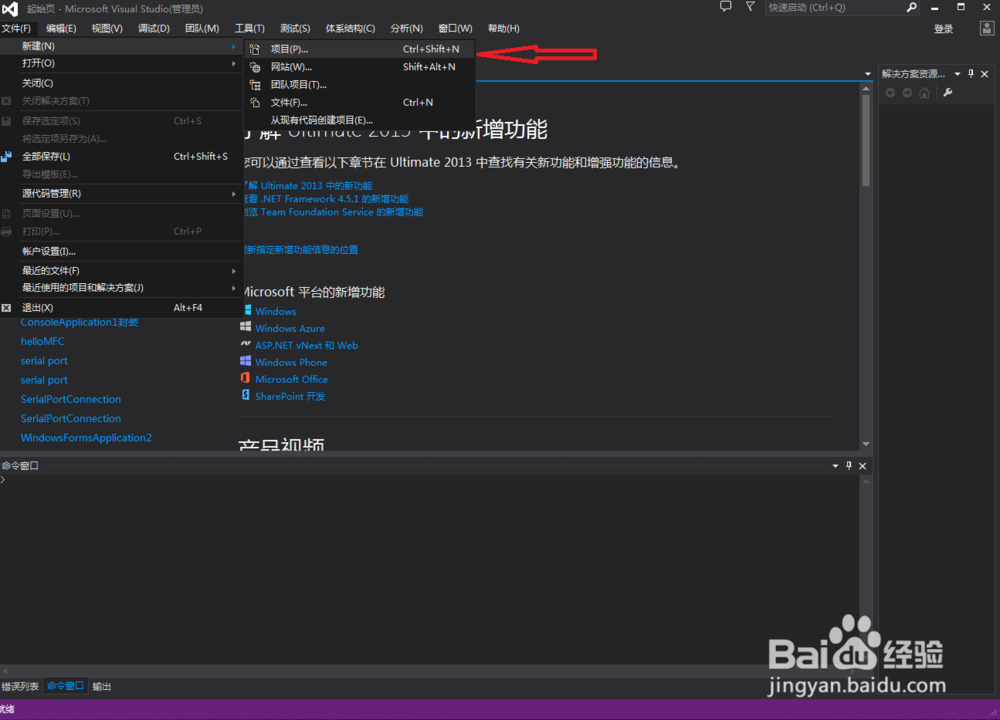Image resolution: width=1000 pixels, height=720 pixels.
Task: Toggle auto-hide pin on 解决方案资源管理器 panel
Action: click(970, 73)
